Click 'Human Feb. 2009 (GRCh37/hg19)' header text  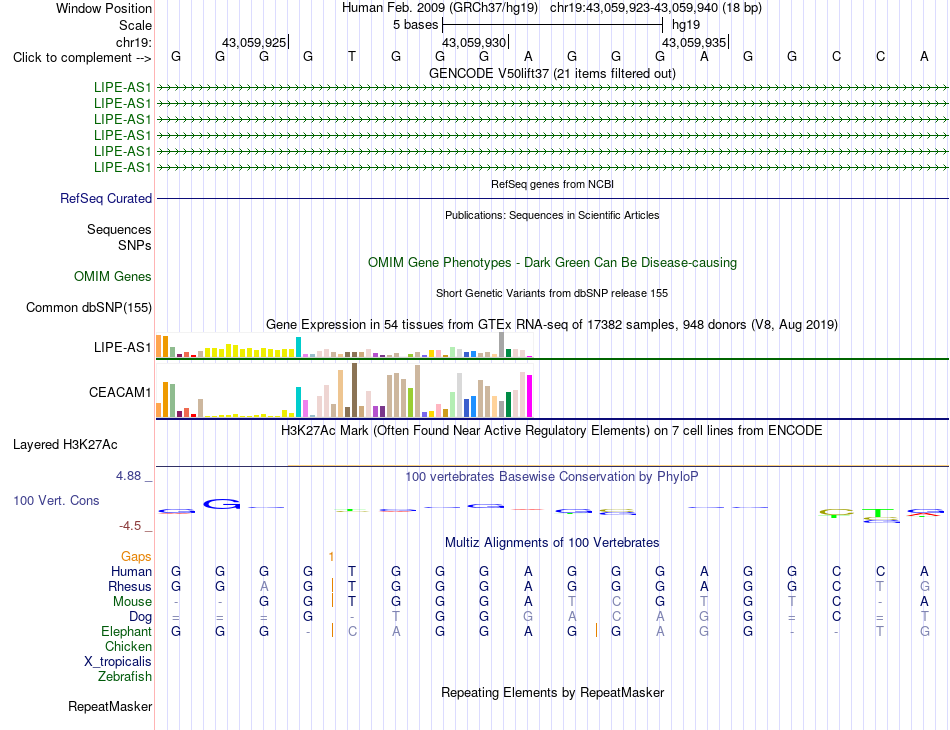[x=440, y=8]
